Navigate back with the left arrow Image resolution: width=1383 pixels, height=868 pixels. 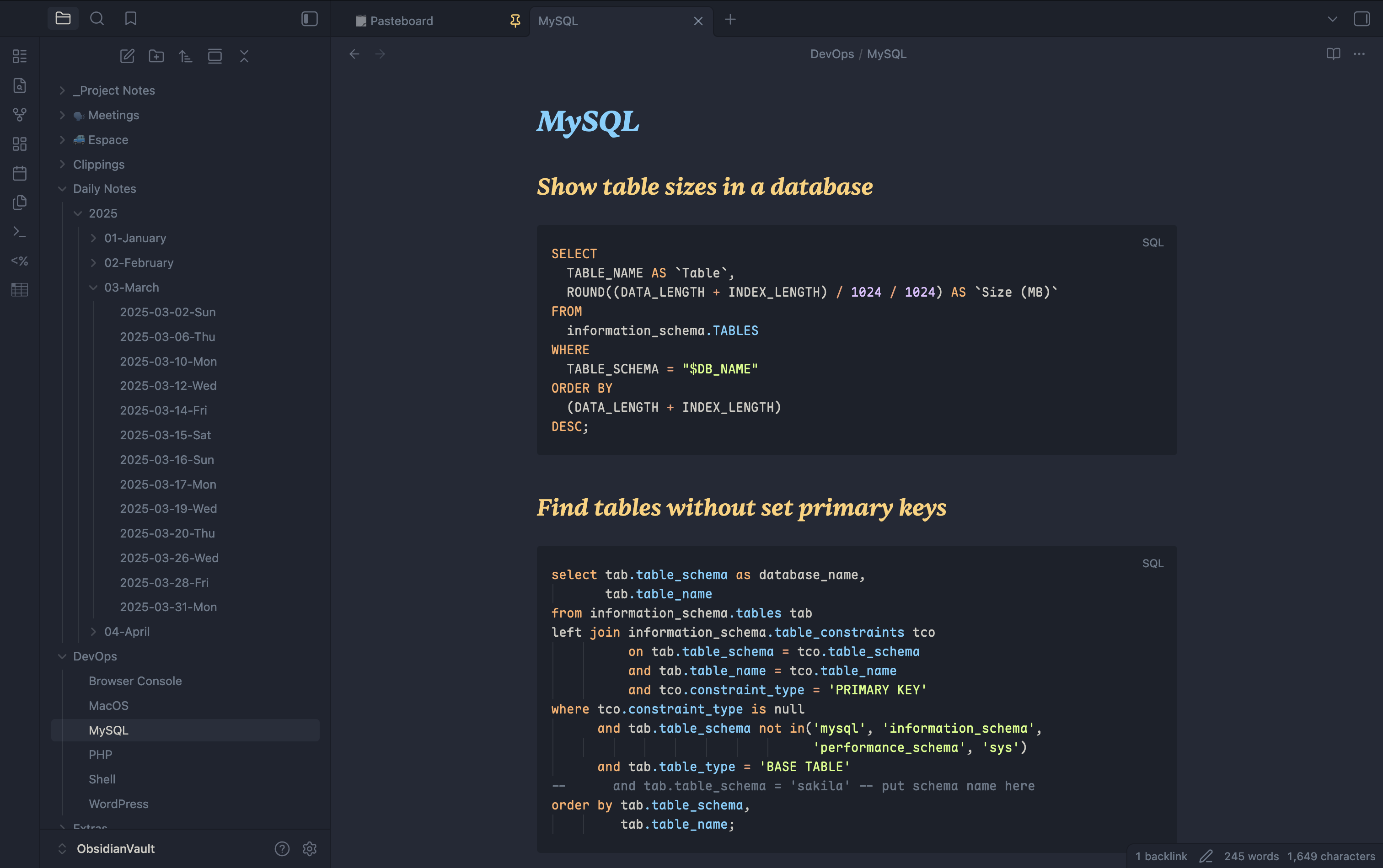point(354,54)
